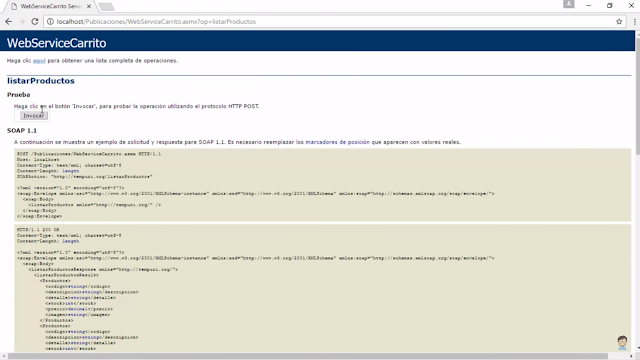Click the WebServiceCarrito page heading

(56, 43)
